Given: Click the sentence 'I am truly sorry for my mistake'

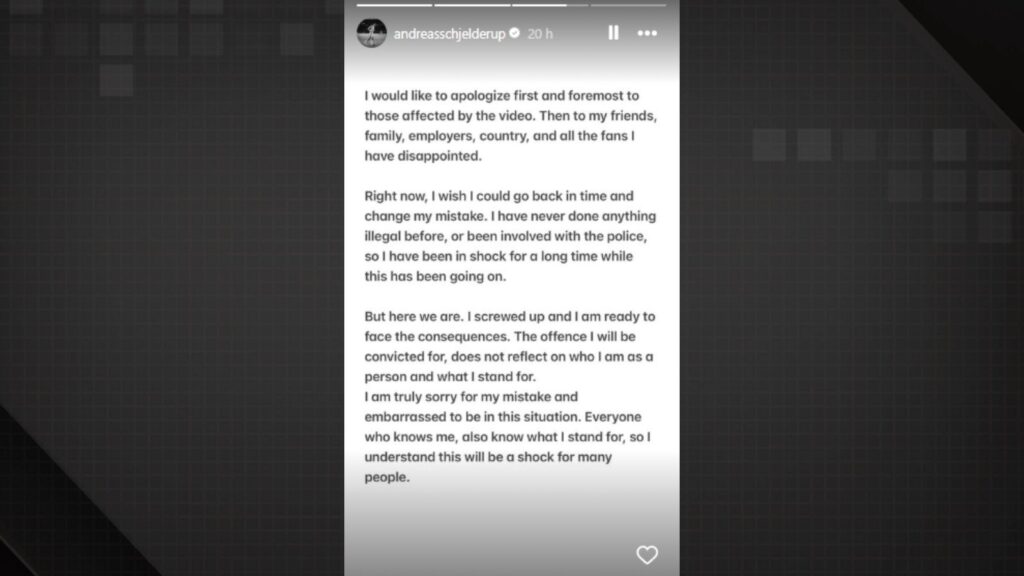Looking at the screenshot, I should pos(471,396).
